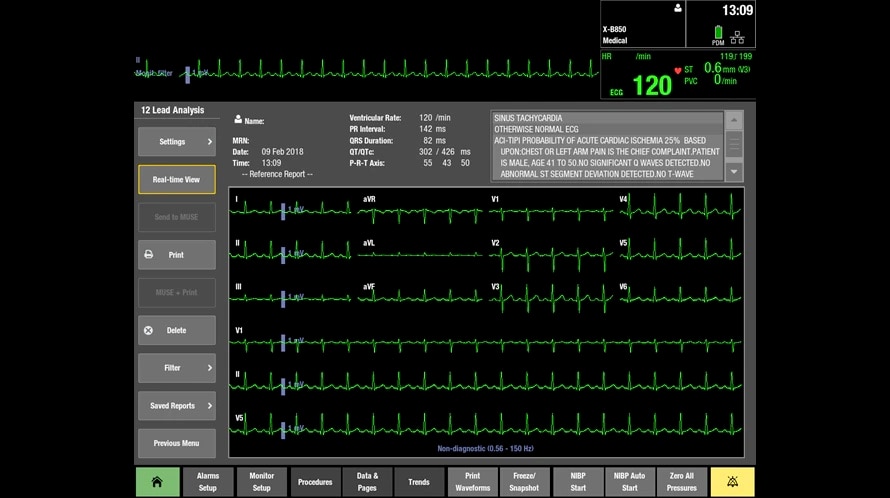
Task: Open the Trends menu
Action: (x=420, y=482)
